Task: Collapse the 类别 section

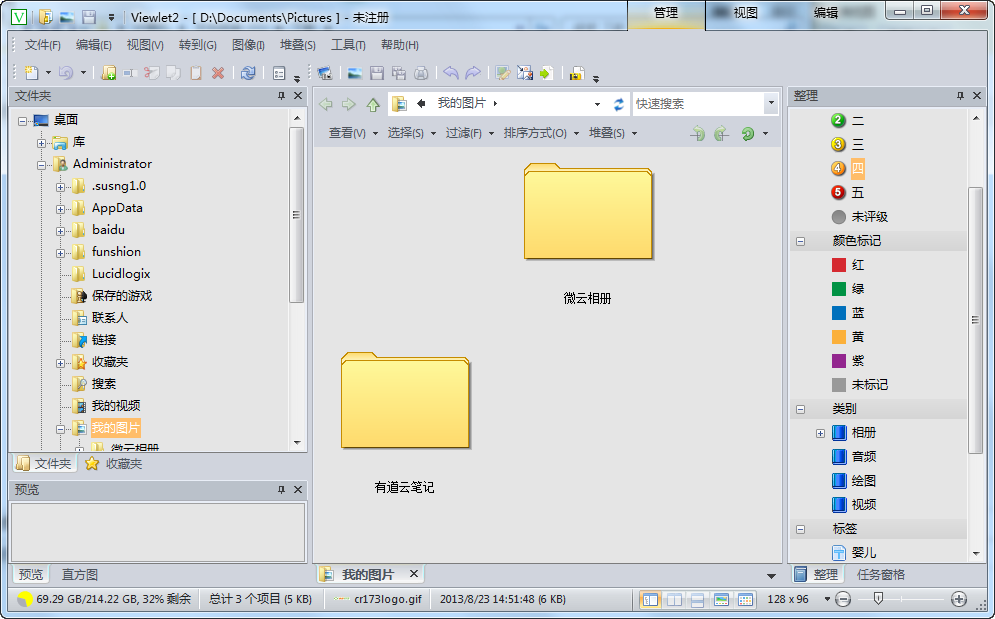Action: click(800, 409)
